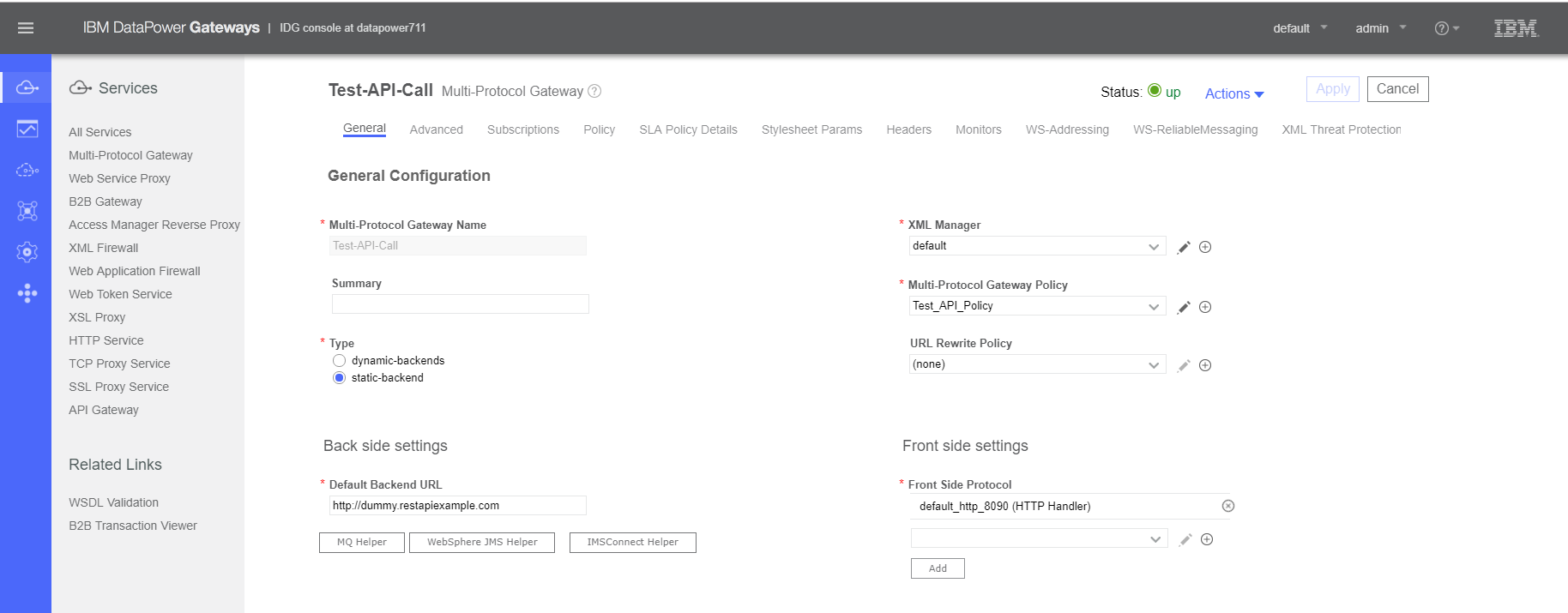The width and height of the screenshot is (1568, 613).
Task: Open B2B Transaction Viewer link
Action: pos(133,526)
